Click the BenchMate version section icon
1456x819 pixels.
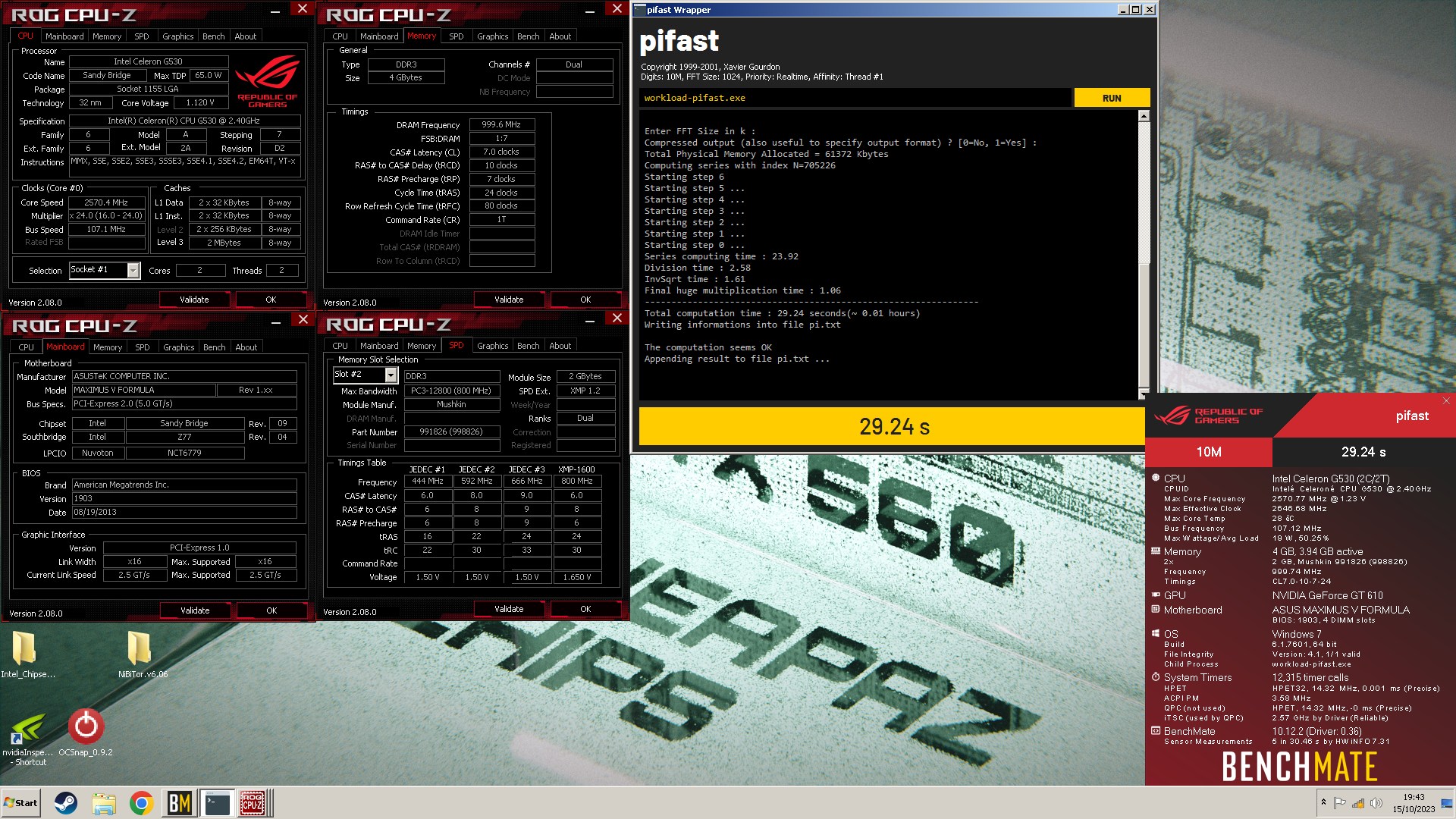click(1156, 730)
